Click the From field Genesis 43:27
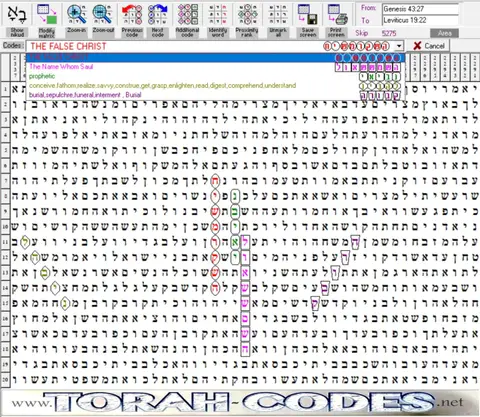The image size is (480, 417). (420, 9)
